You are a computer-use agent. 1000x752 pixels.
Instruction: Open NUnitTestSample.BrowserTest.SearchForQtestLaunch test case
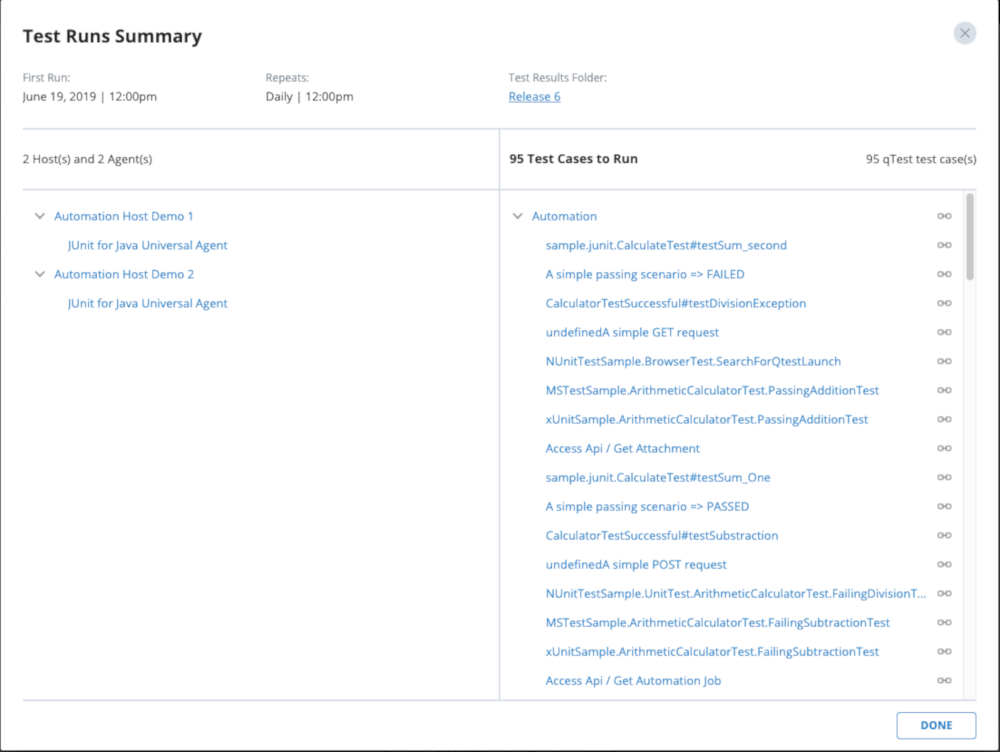tap(693, 361)
